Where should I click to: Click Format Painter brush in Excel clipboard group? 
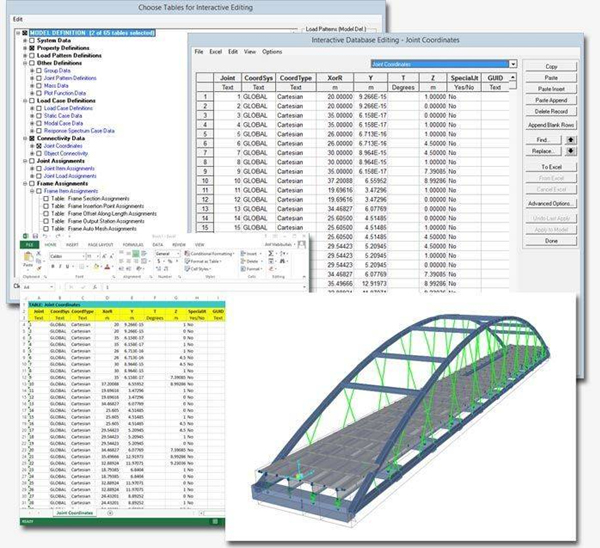[x=39, y=268]
